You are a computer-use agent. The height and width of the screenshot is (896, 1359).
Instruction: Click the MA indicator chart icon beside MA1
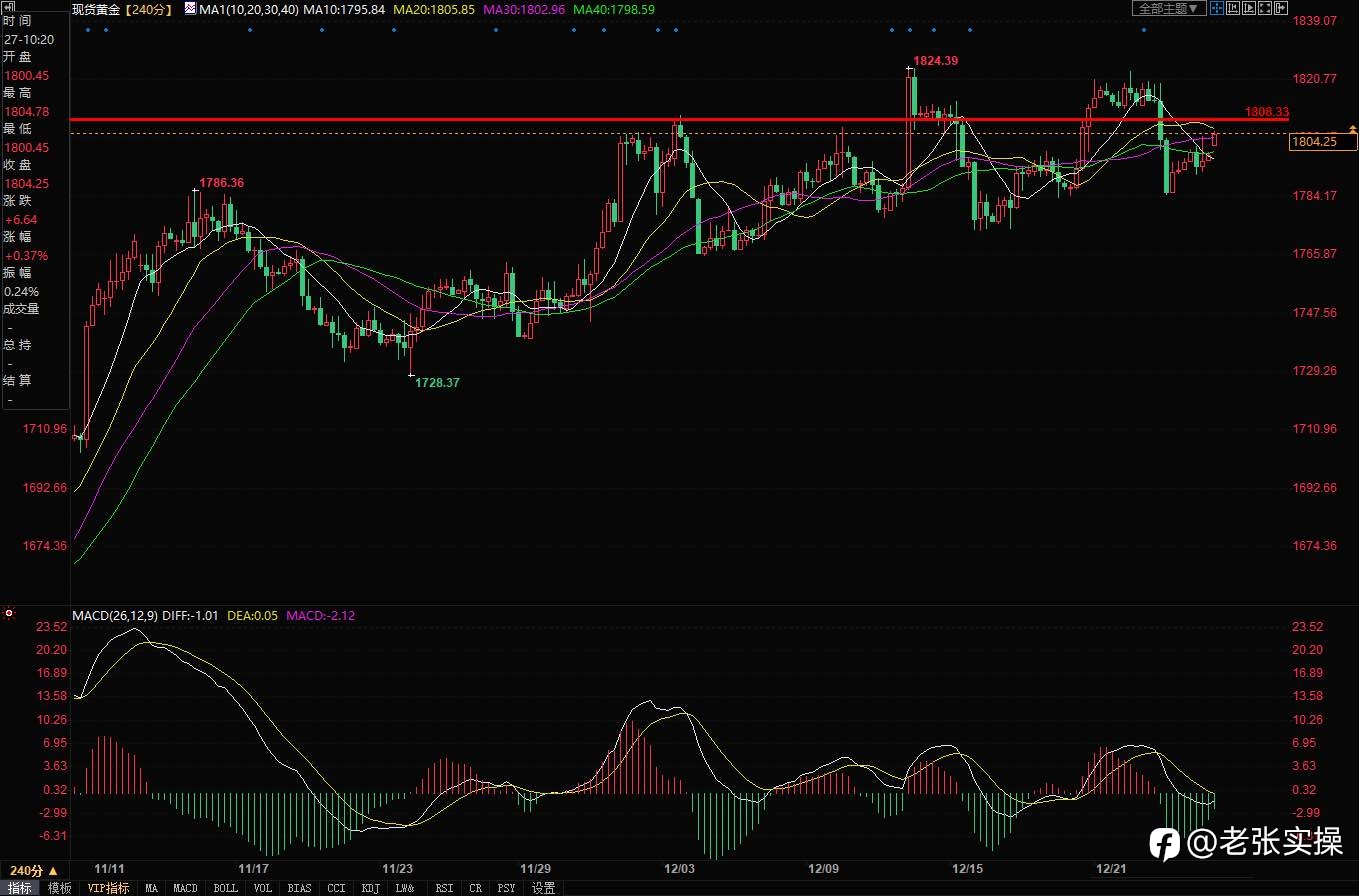click(x=190, y=9)
